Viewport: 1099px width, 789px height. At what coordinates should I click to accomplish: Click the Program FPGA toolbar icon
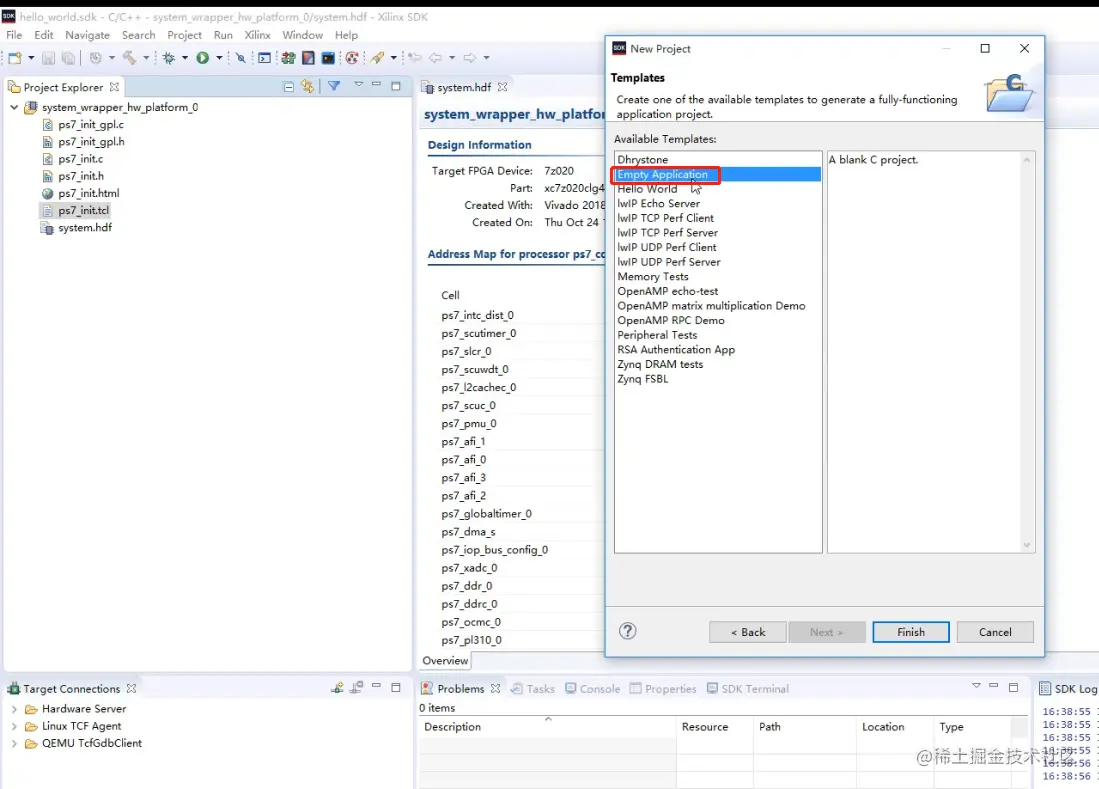click(x=288, y=58)
